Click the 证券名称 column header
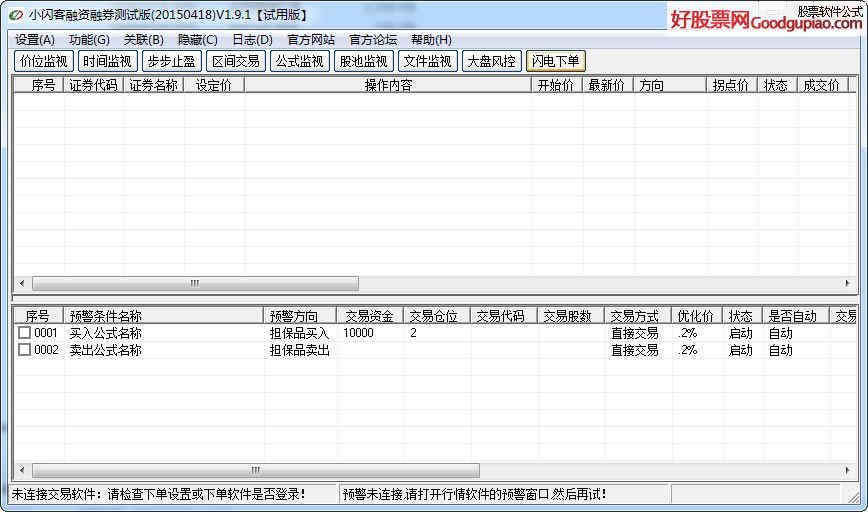This screenshot has height=512, width=868. [153, 85]
